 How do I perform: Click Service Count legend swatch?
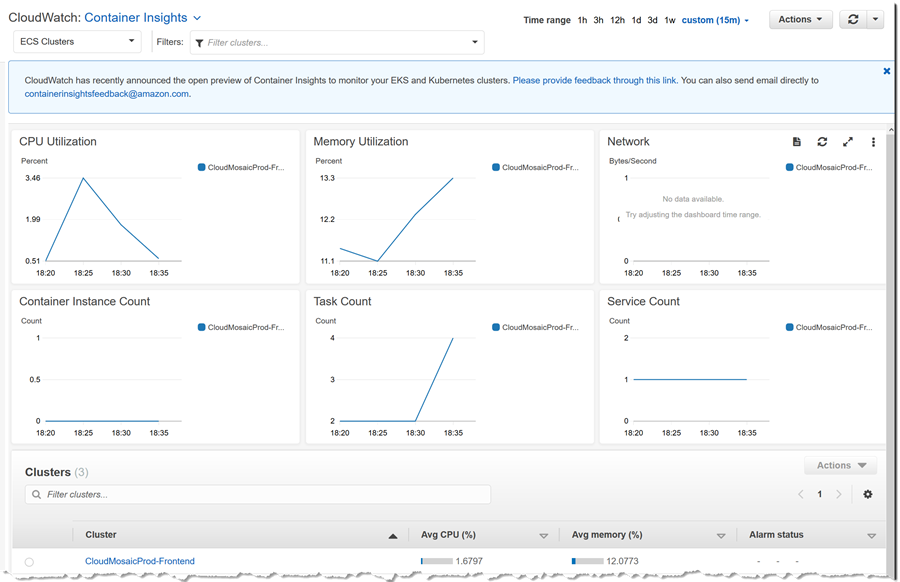point(790,327)
